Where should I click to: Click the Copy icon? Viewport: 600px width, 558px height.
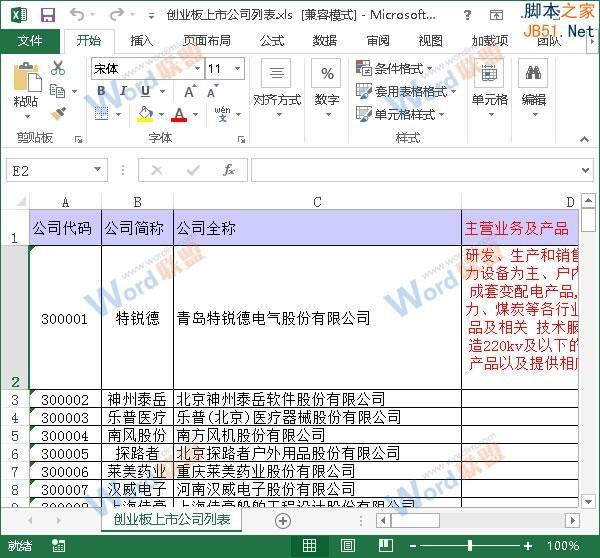(58, 91)
